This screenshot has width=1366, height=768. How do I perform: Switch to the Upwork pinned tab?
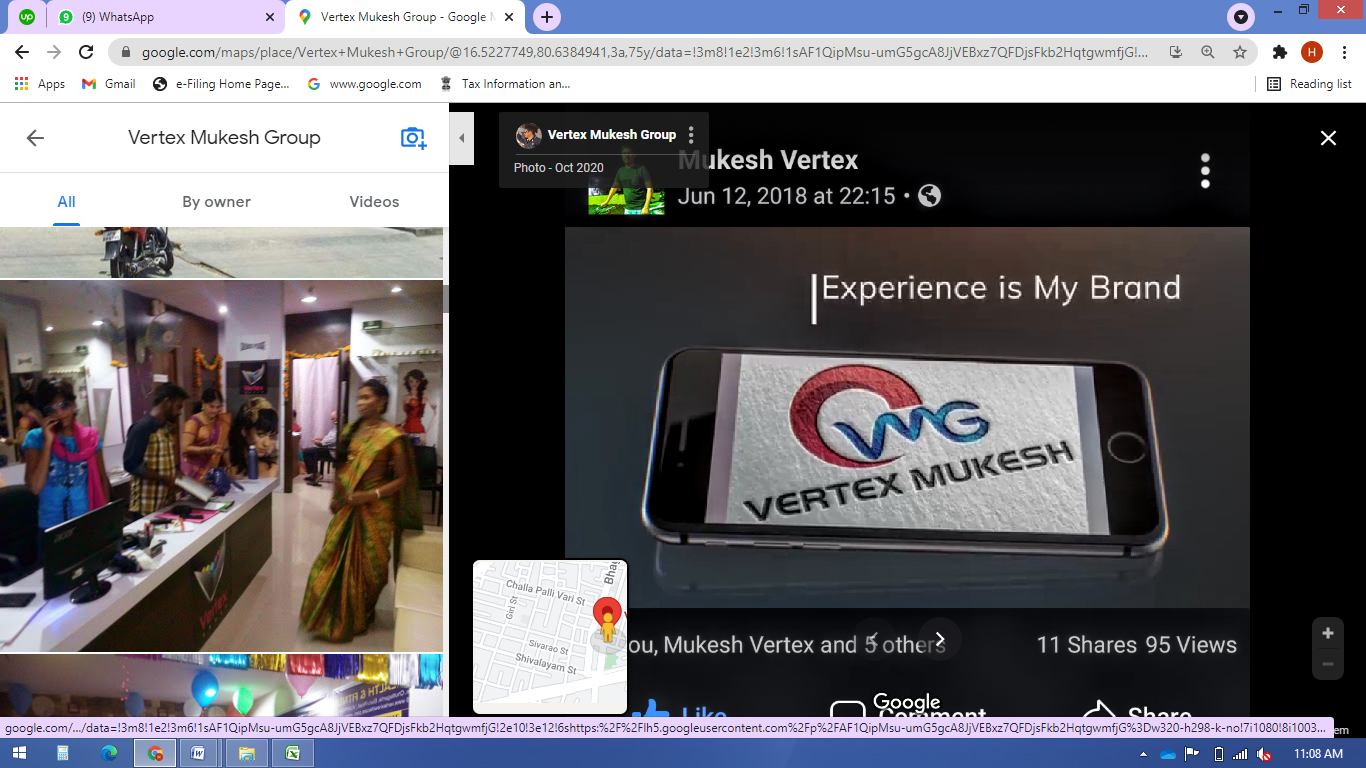click(27, 17)
